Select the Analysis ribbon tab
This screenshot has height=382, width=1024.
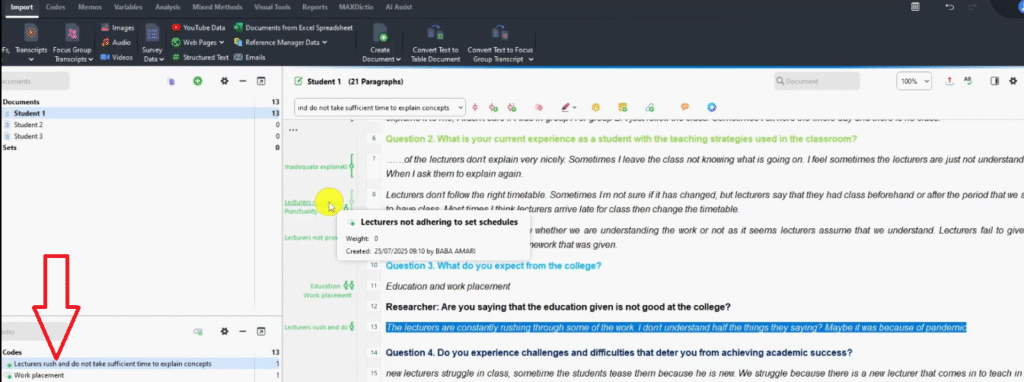pyautogui.click(x=168, y=7)
